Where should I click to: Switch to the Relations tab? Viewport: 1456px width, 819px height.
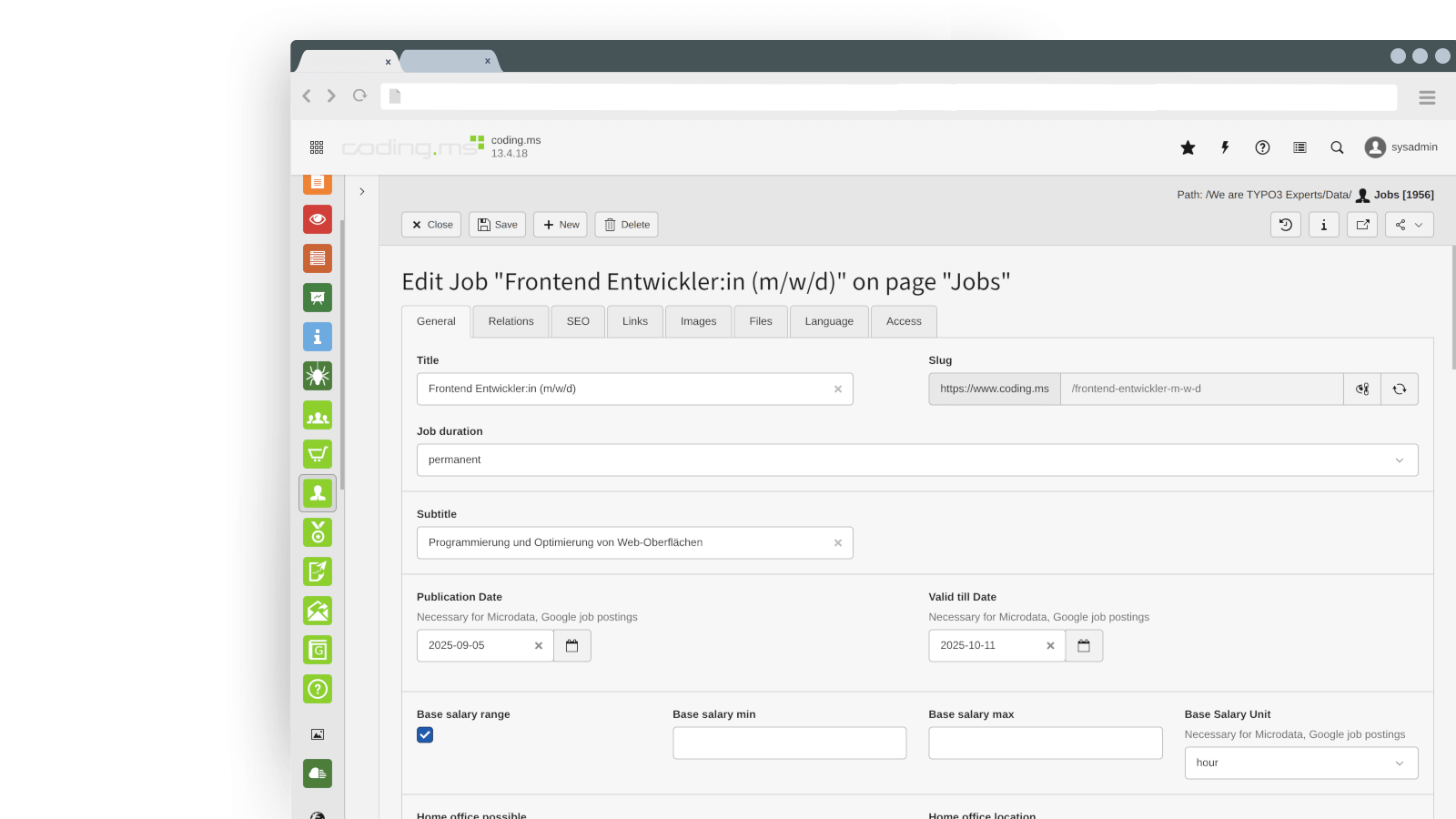(x=511, y=321)
